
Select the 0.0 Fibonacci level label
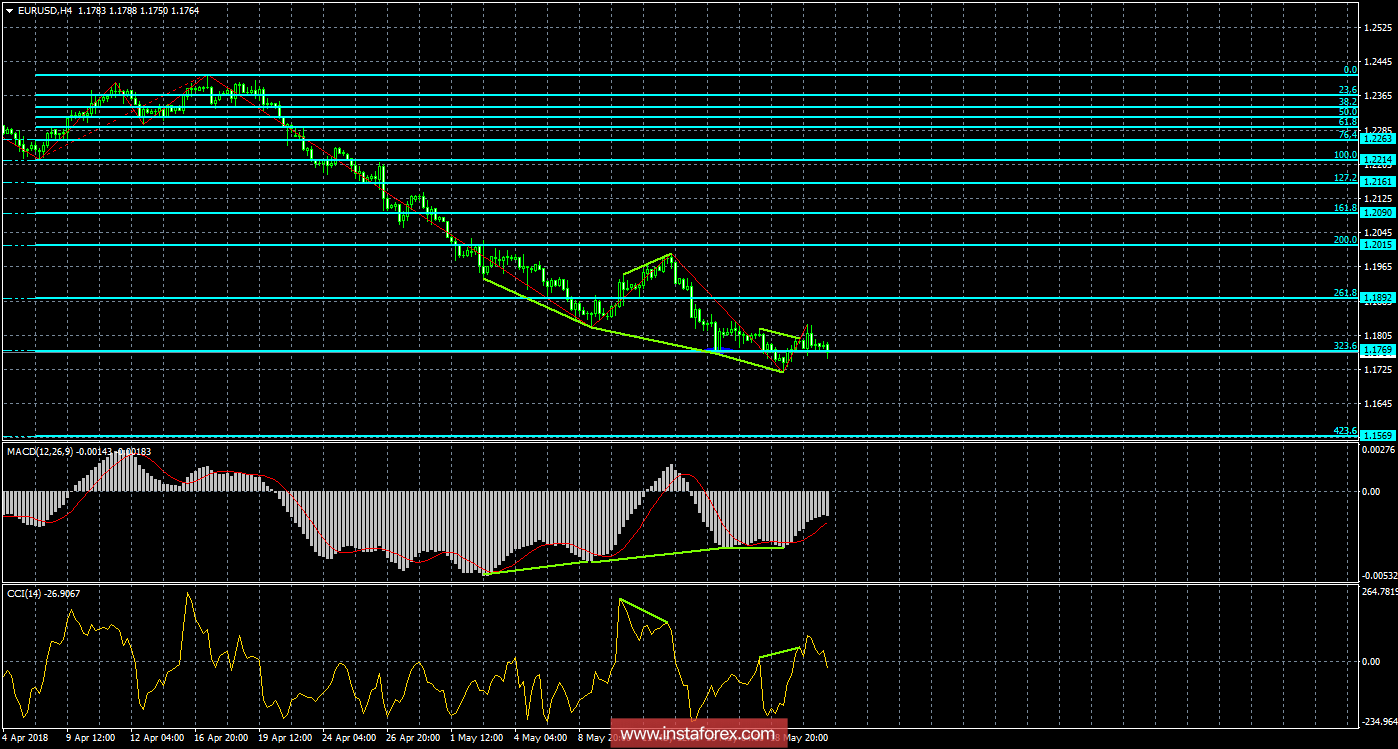point(1349,69)
